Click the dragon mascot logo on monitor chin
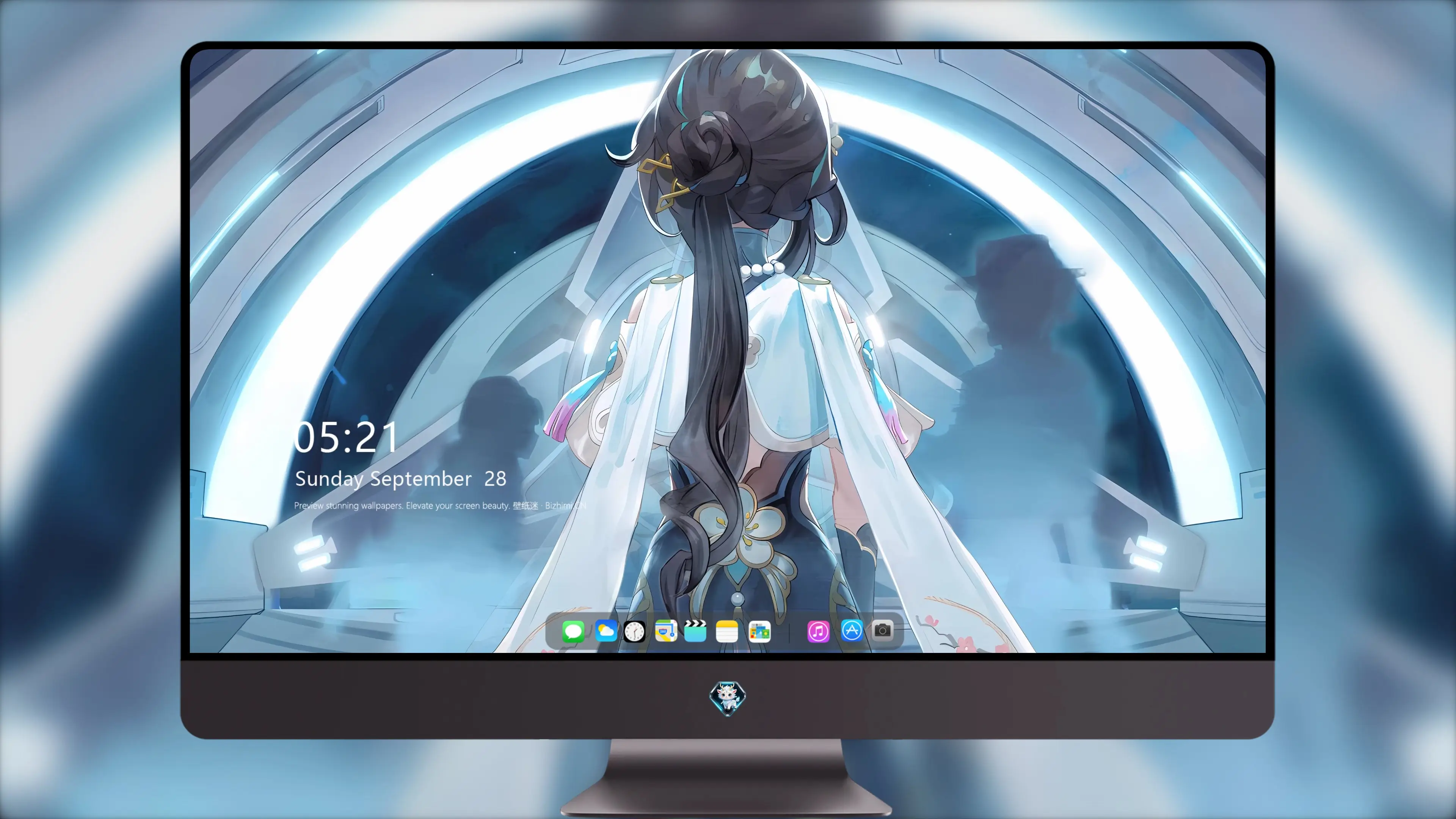Image resolution: width=1456 pixels, height=819 pixels. point(728,698)
